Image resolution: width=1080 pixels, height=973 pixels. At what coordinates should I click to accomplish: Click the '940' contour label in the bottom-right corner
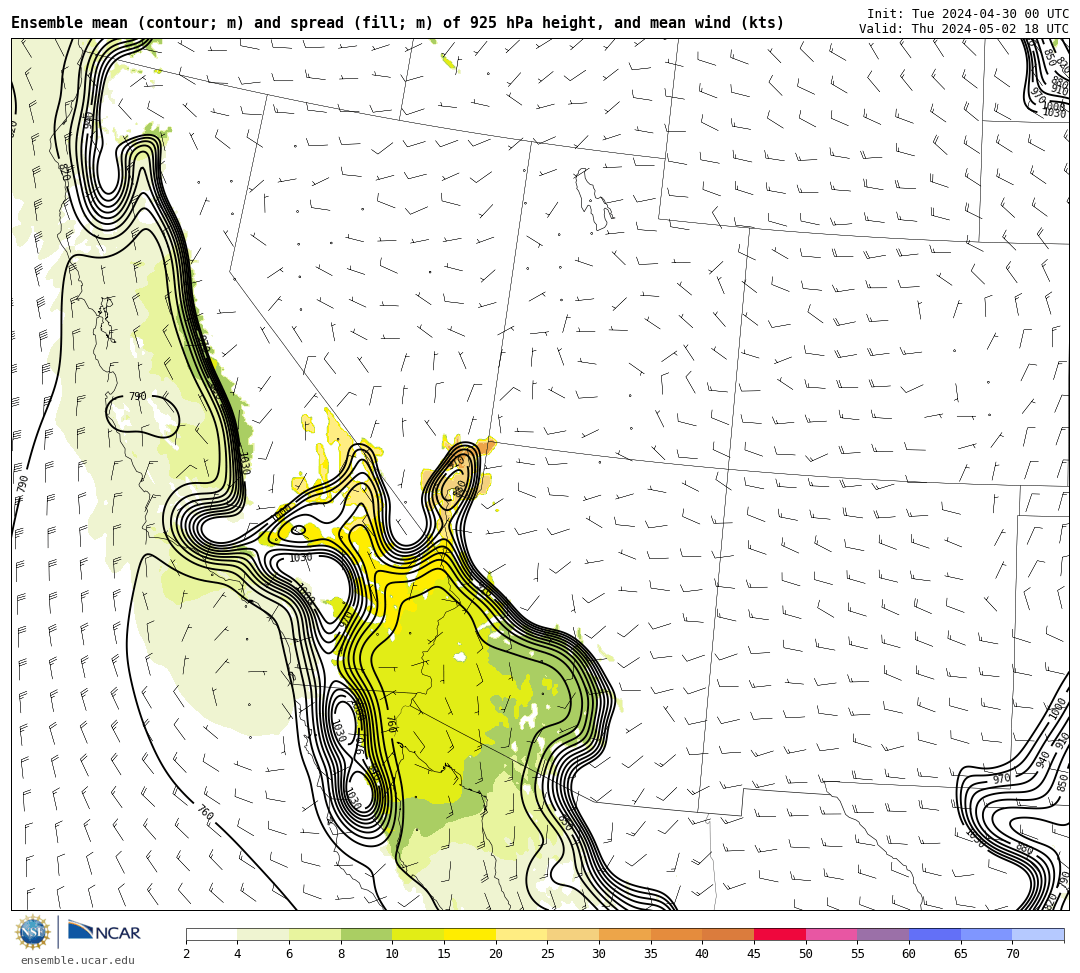coord(1043,759)
